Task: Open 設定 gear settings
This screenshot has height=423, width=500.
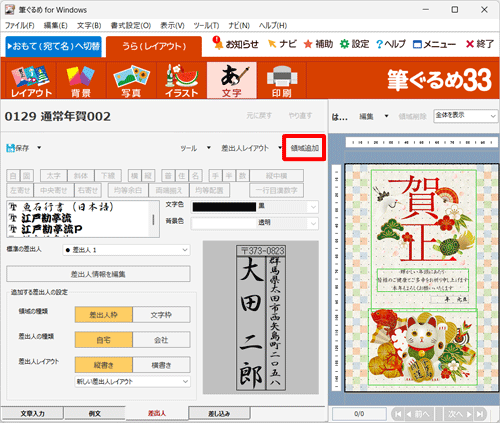Action: tap(354, 44)
